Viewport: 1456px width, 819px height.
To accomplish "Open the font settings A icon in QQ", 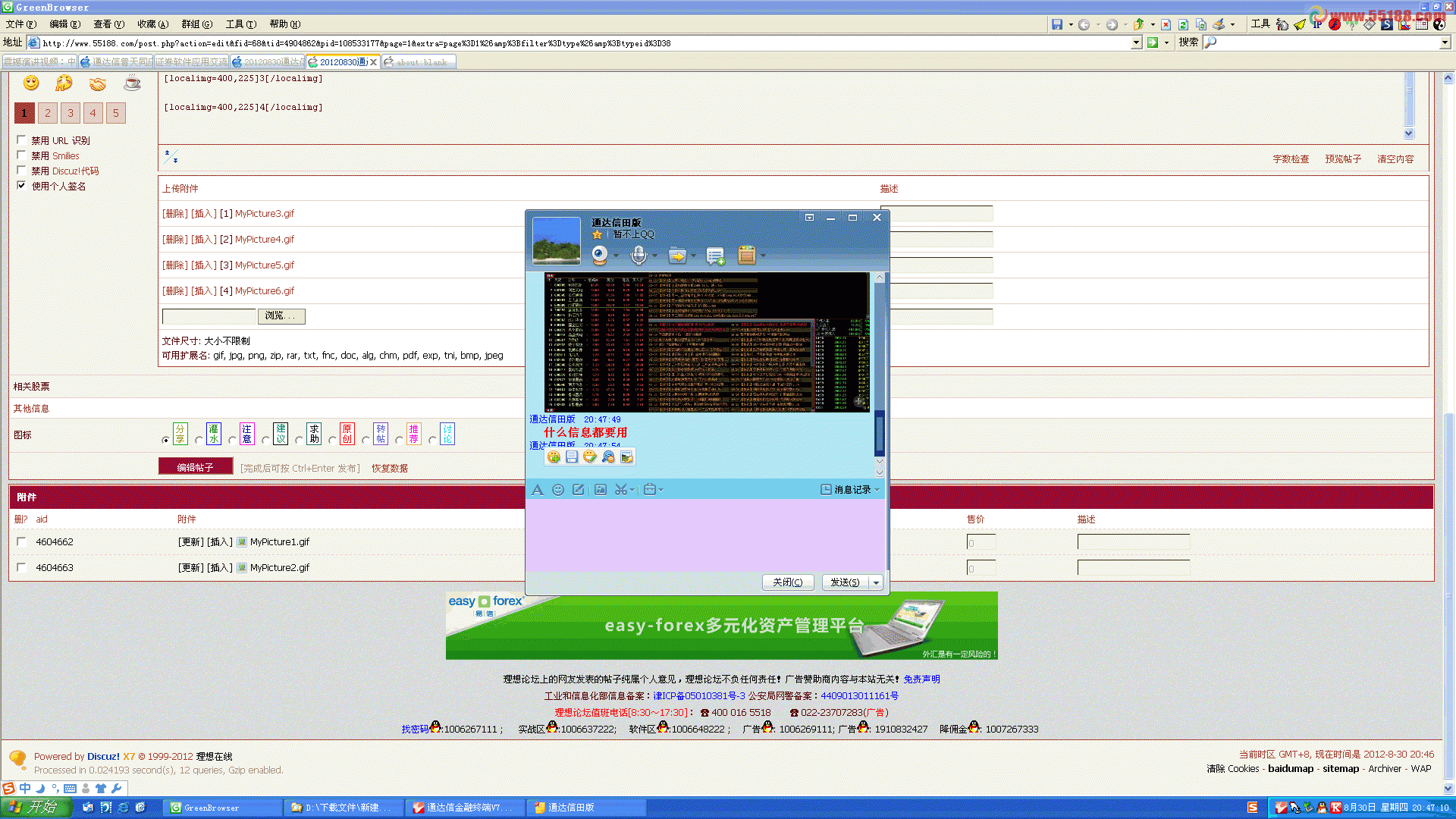I will pyautogui.click(x=538, y=490).
